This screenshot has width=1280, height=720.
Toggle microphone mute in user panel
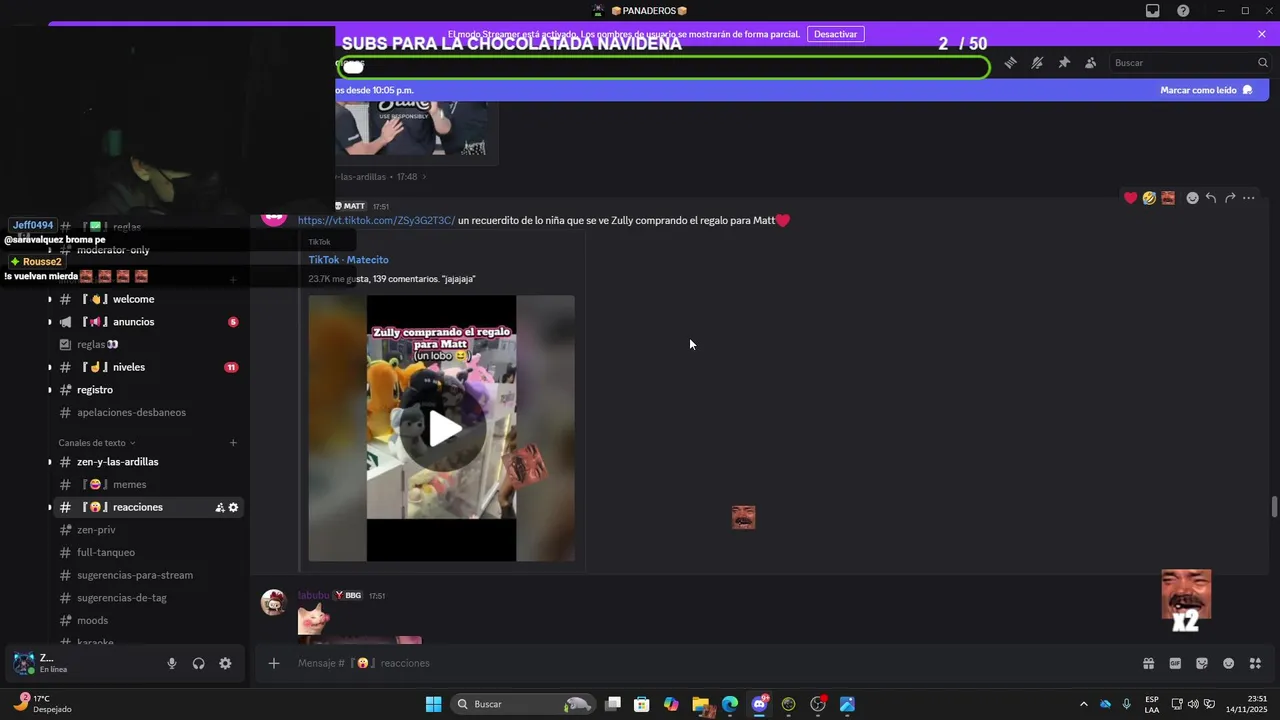(x=172, y=663)
